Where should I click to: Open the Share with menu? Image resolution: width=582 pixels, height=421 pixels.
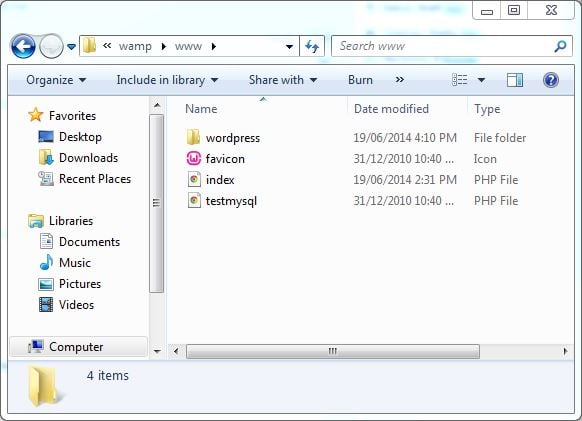283,80
